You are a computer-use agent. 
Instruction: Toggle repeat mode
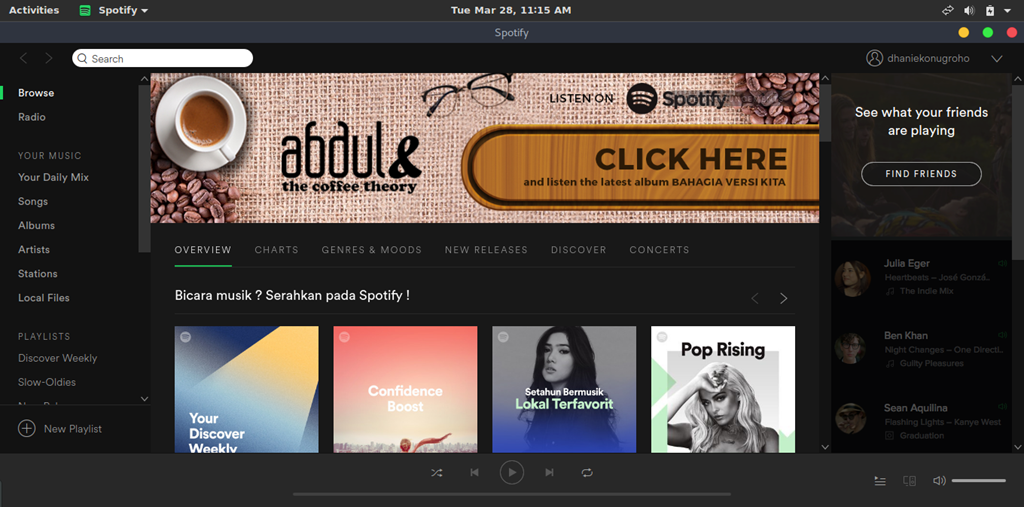tap(587, 472)
